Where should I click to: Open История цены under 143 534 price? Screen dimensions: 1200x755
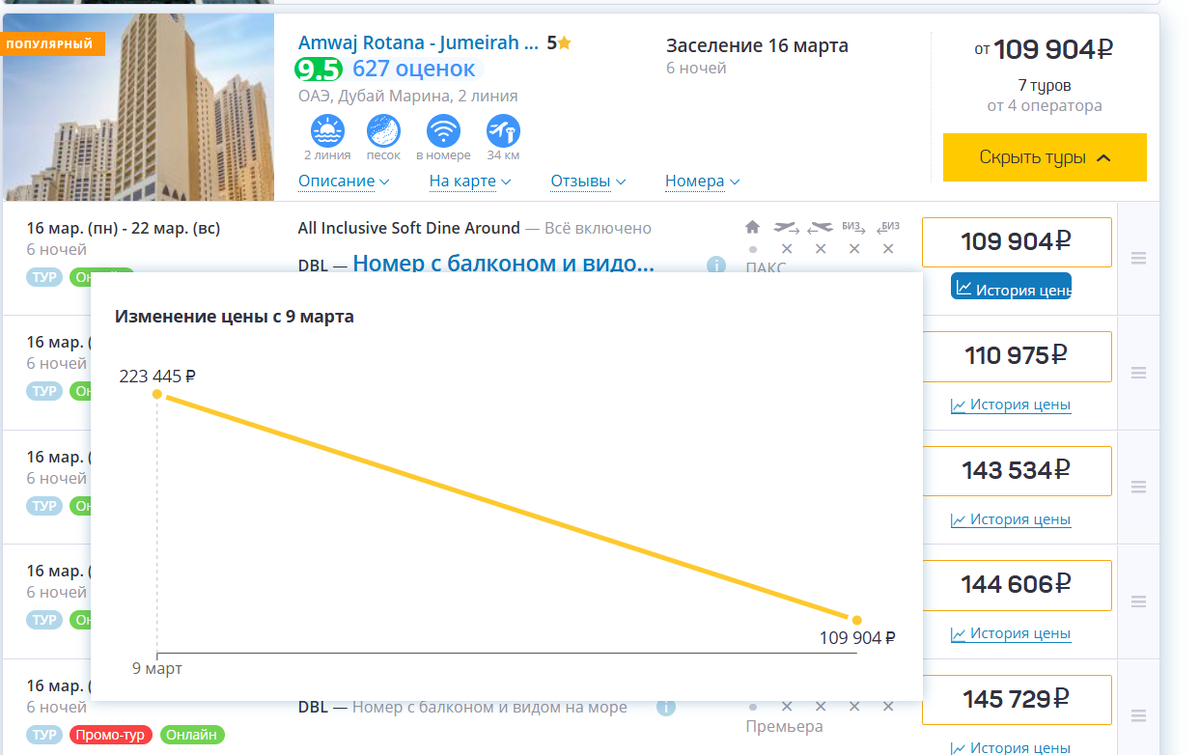1011,519
